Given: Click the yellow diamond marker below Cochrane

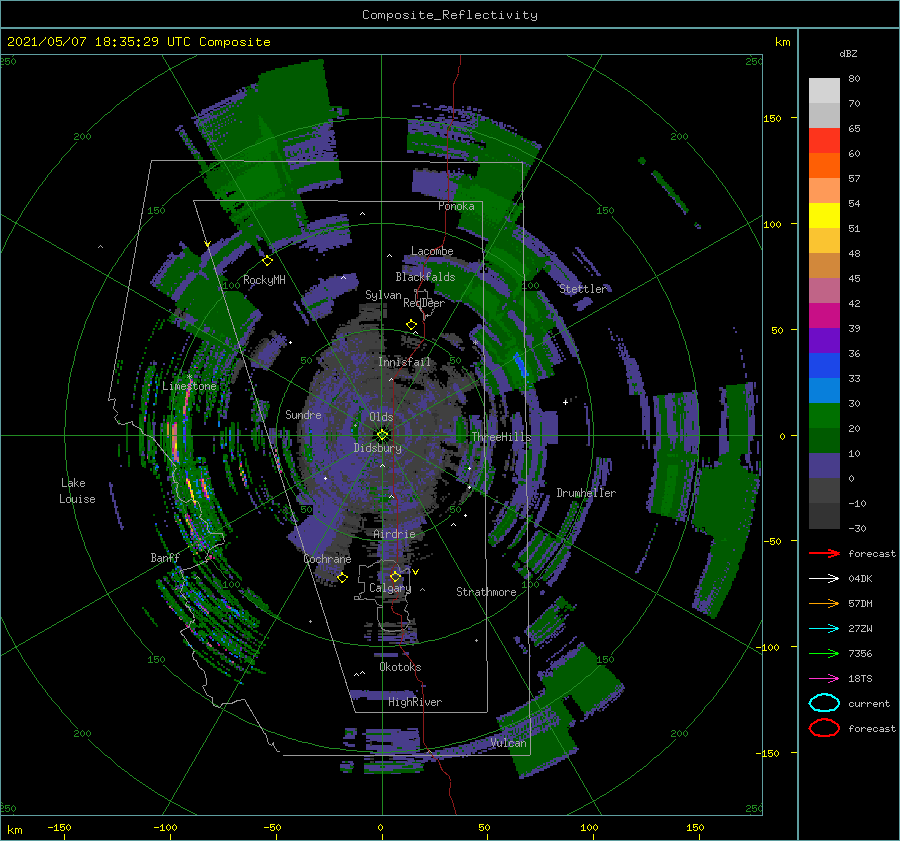Looking at the screenshot, I should [343, 578].
